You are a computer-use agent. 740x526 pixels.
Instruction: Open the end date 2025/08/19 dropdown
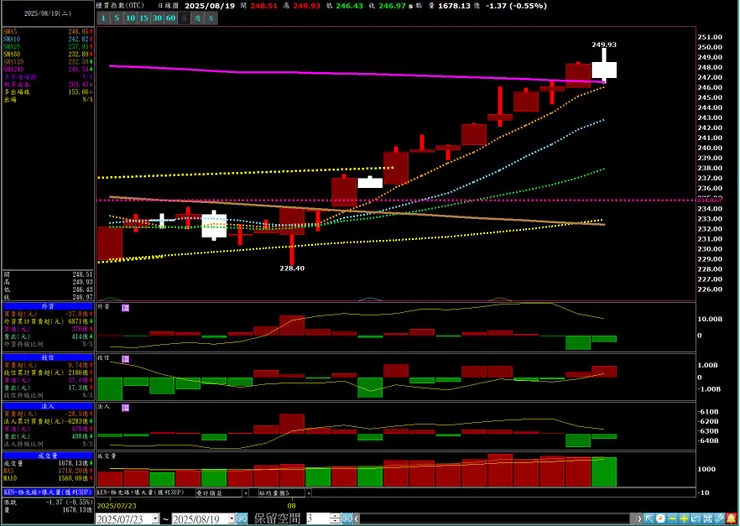(232, 519)
